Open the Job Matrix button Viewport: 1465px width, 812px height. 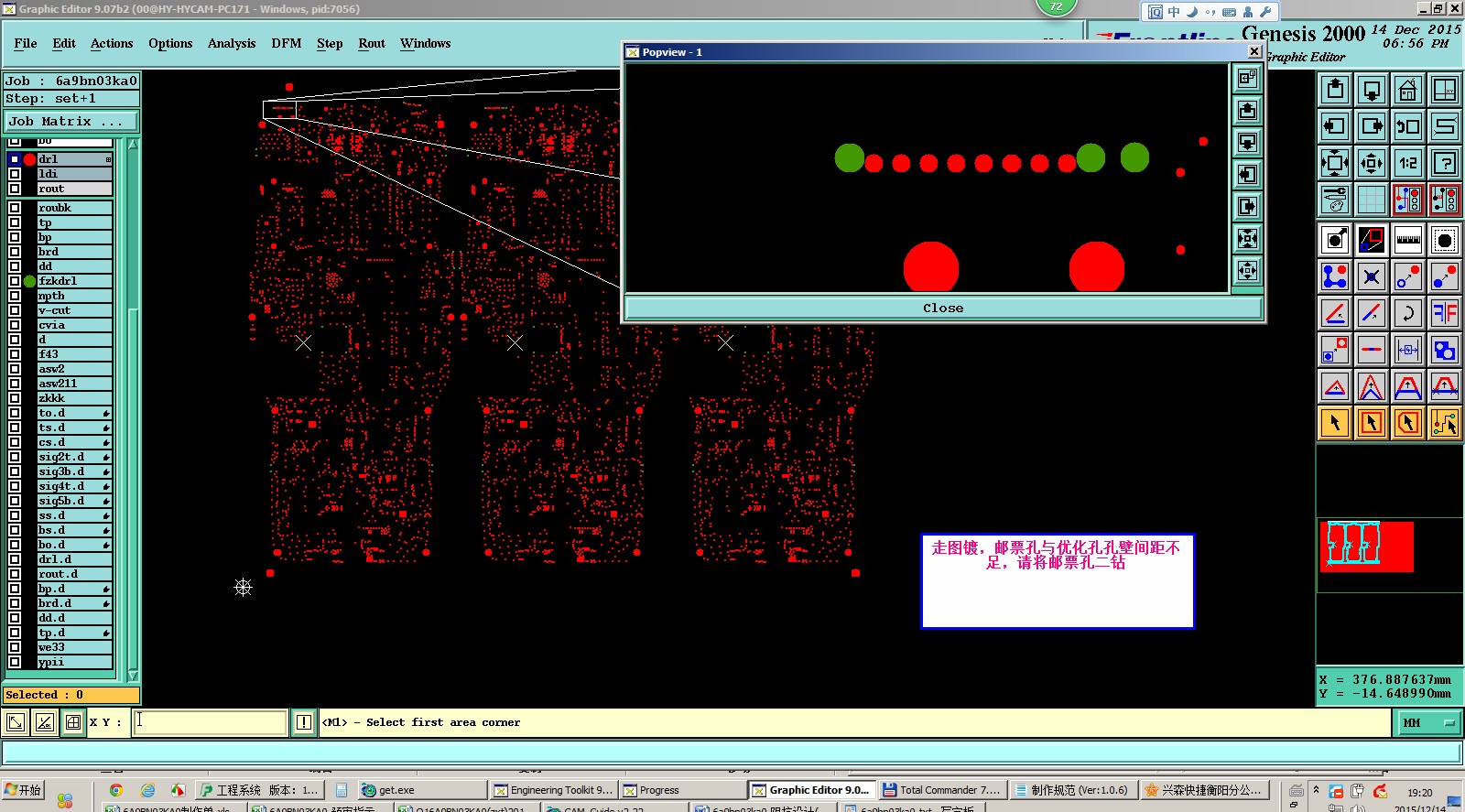tap(71, 121)
